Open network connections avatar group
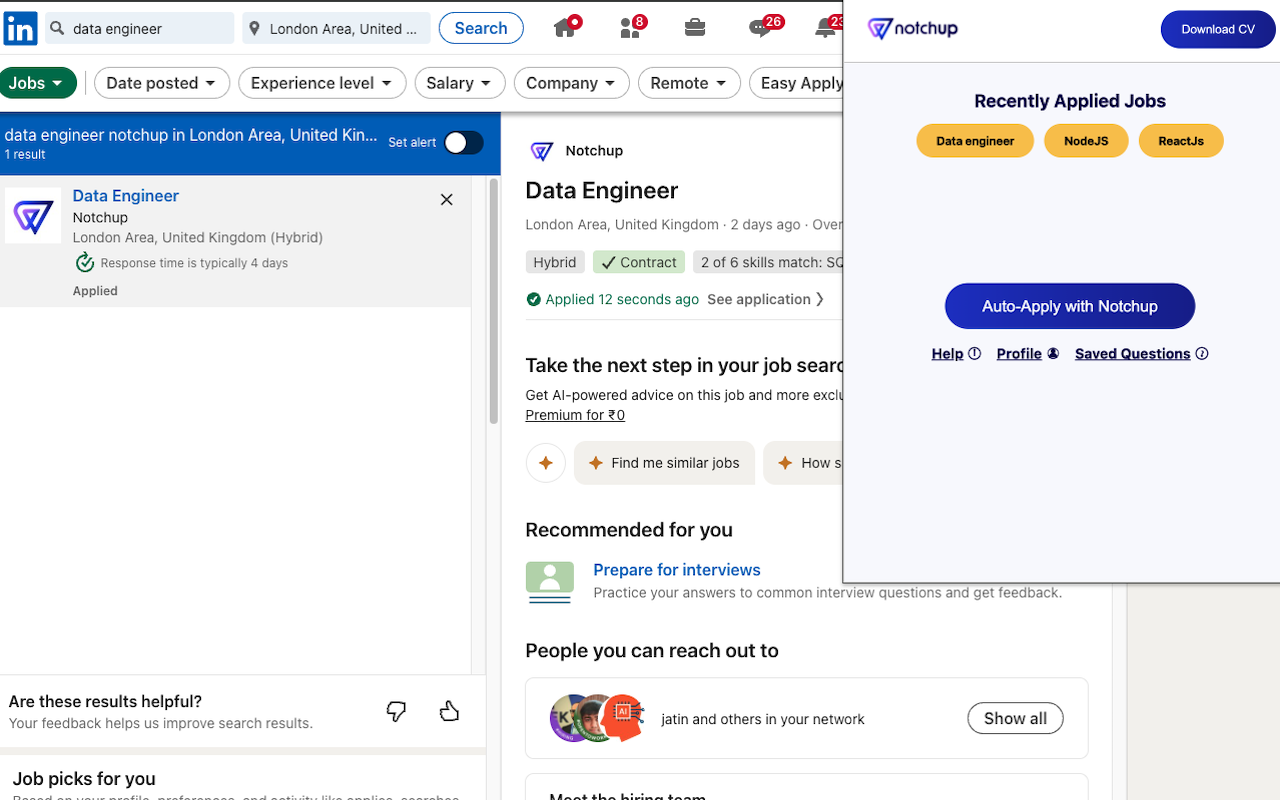 coord(597,718)
